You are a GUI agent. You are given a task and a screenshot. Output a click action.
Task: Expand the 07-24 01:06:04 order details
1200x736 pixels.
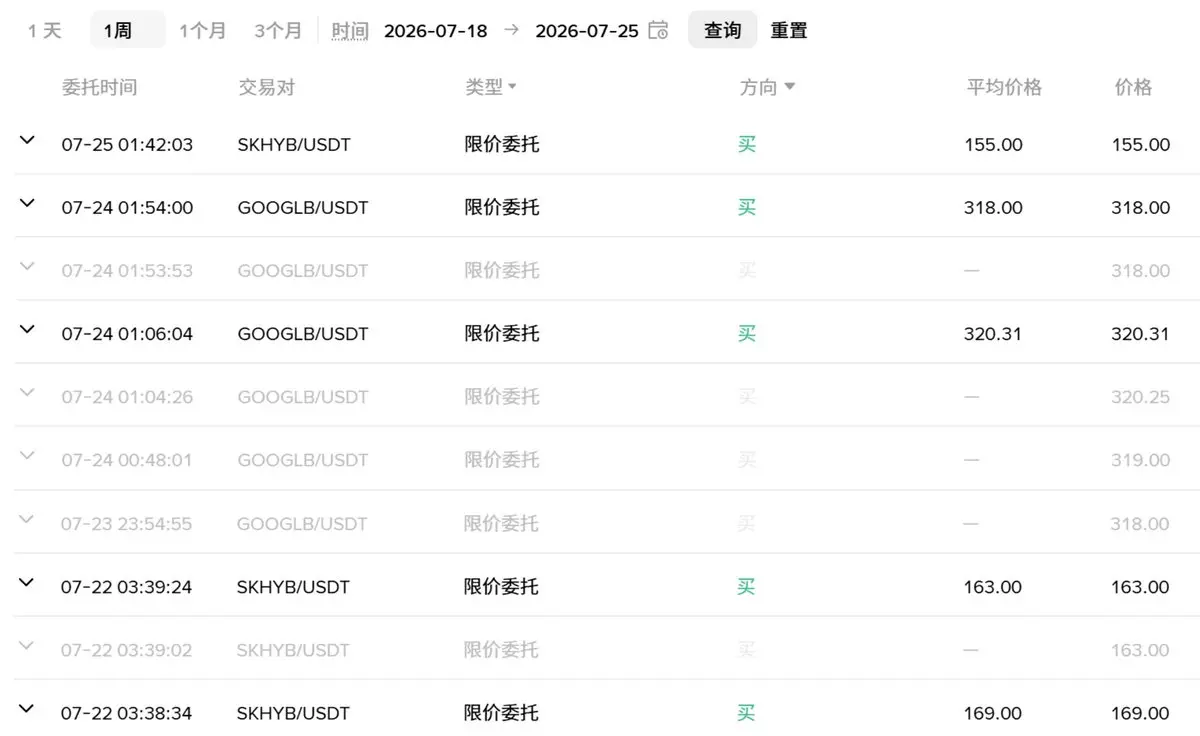pyautogui.click(x=27, y=330)
